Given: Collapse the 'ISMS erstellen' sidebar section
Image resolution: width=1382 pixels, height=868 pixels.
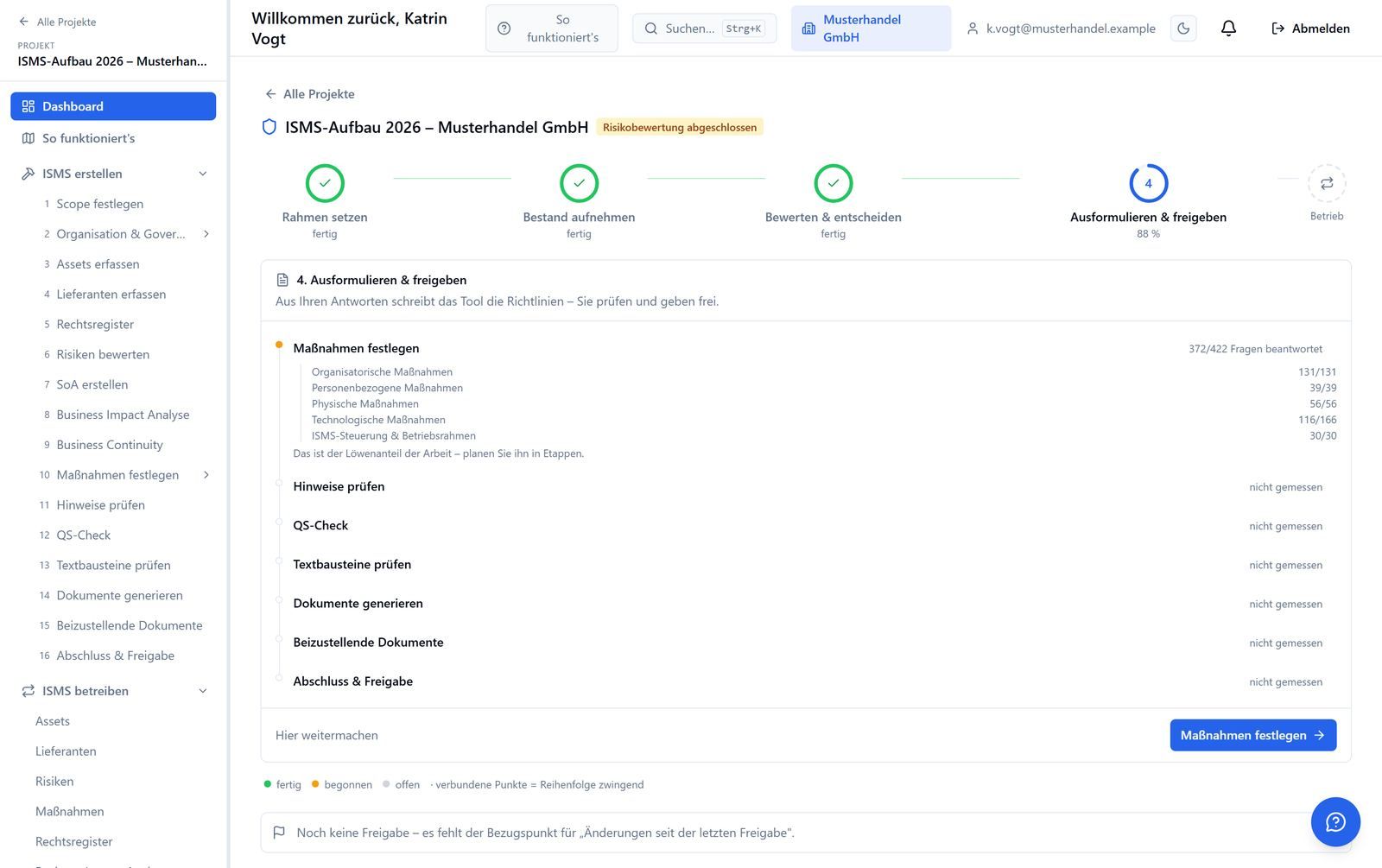Looking at the screenshot, I should (x=203, y=174).
